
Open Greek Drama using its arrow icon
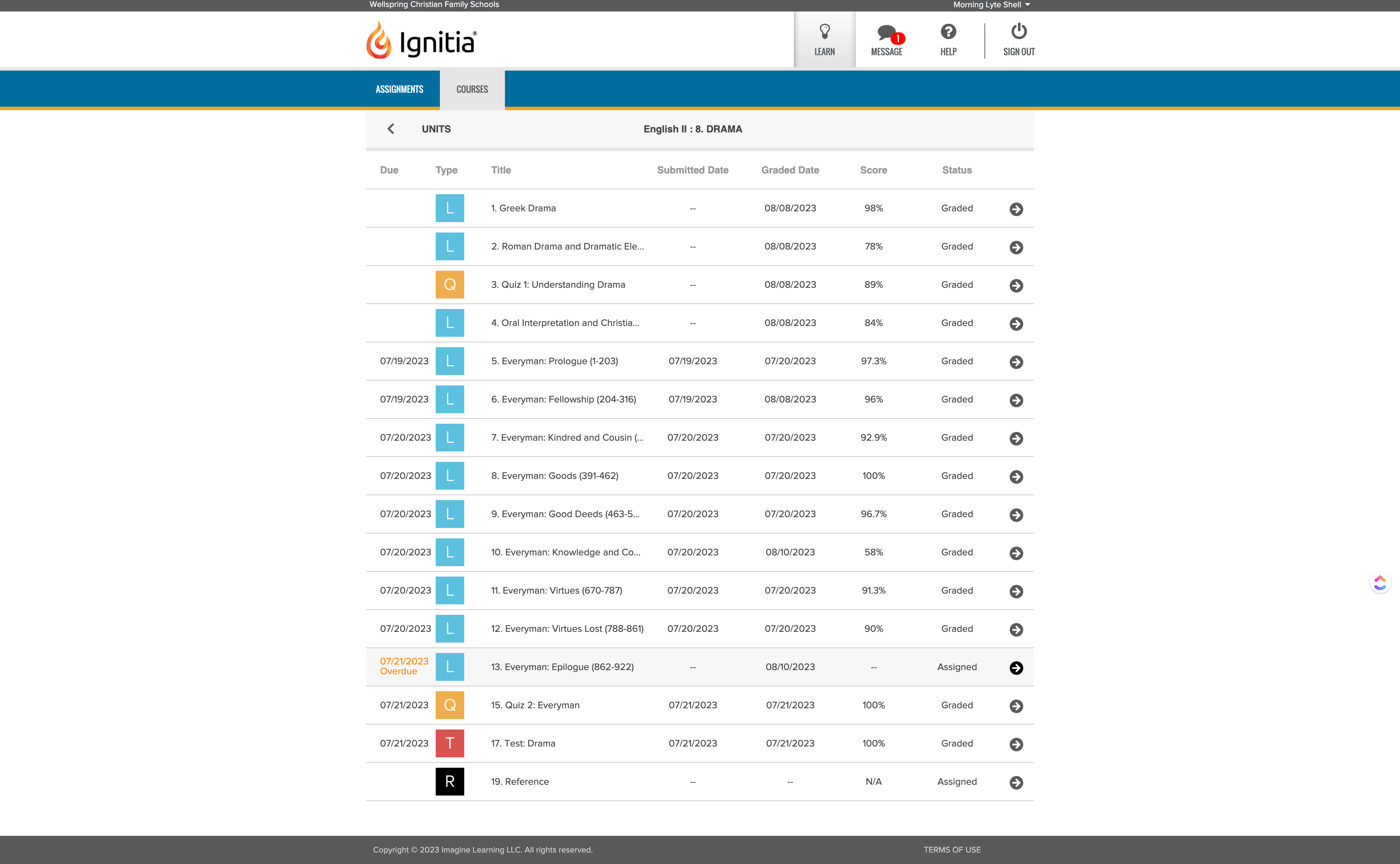[x=1016, y=209]
